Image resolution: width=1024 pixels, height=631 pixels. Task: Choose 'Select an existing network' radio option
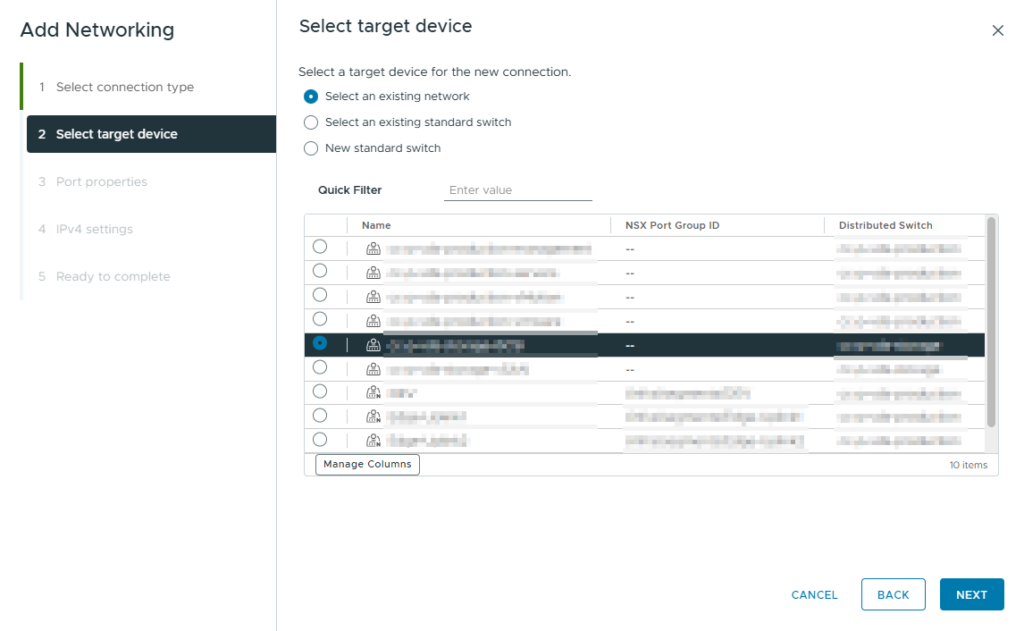click(311, 97)
